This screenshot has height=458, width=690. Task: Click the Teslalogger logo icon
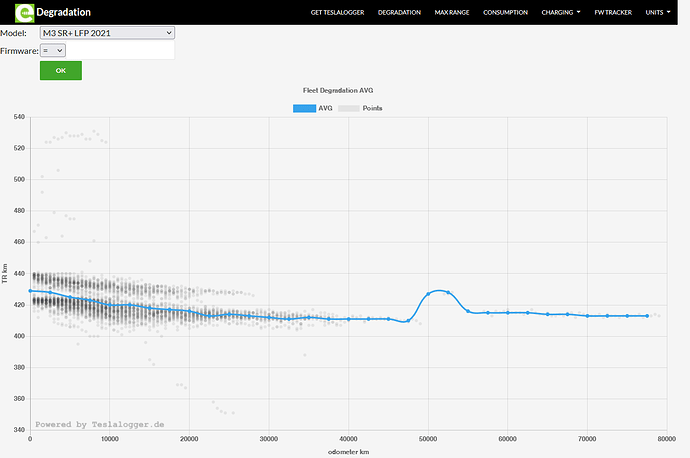tap(25, 13)
